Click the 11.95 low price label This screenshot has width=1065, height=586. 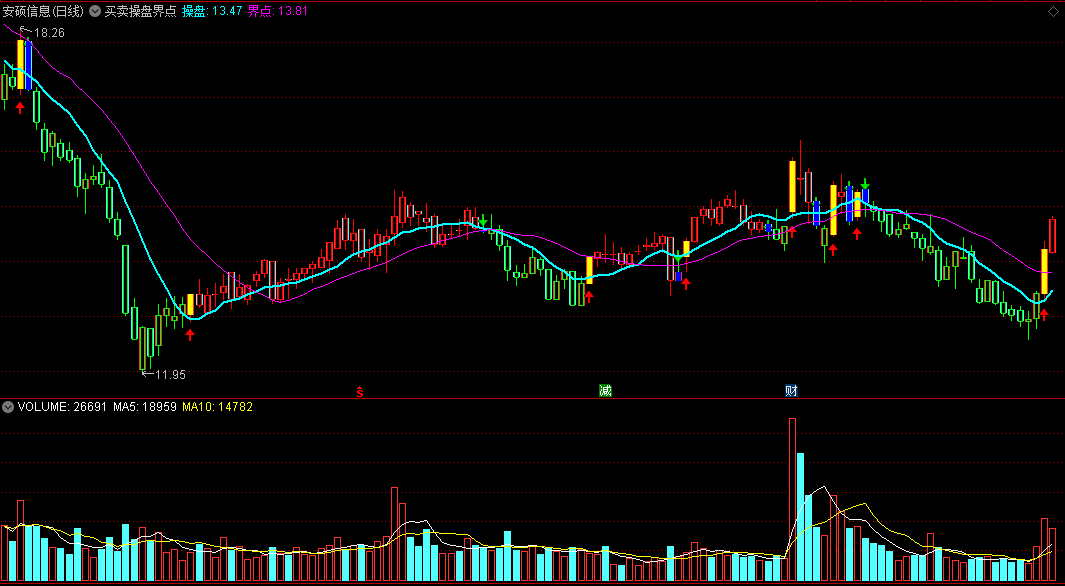click(x=170, y=374)
